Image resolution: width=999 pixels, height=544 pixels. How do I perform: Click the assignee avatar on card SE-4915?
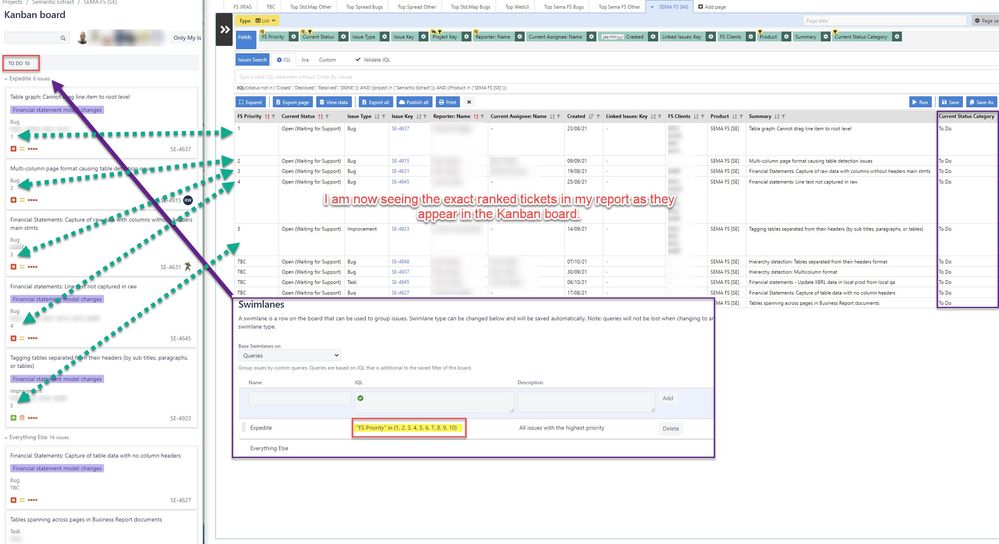(187, 200)
